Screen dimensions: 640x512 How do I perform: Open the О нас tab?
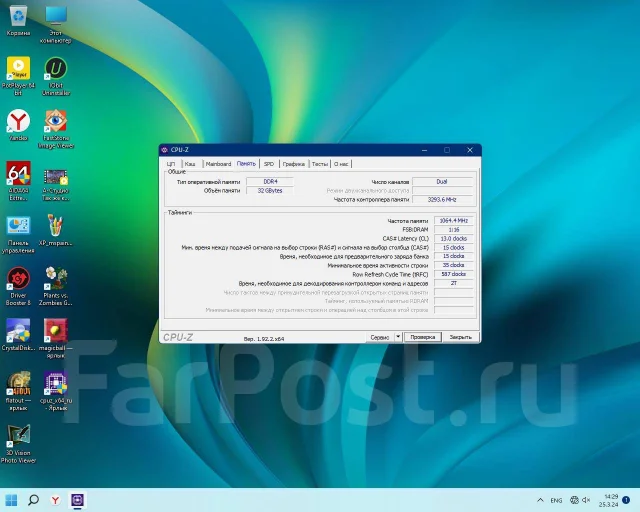341,164
